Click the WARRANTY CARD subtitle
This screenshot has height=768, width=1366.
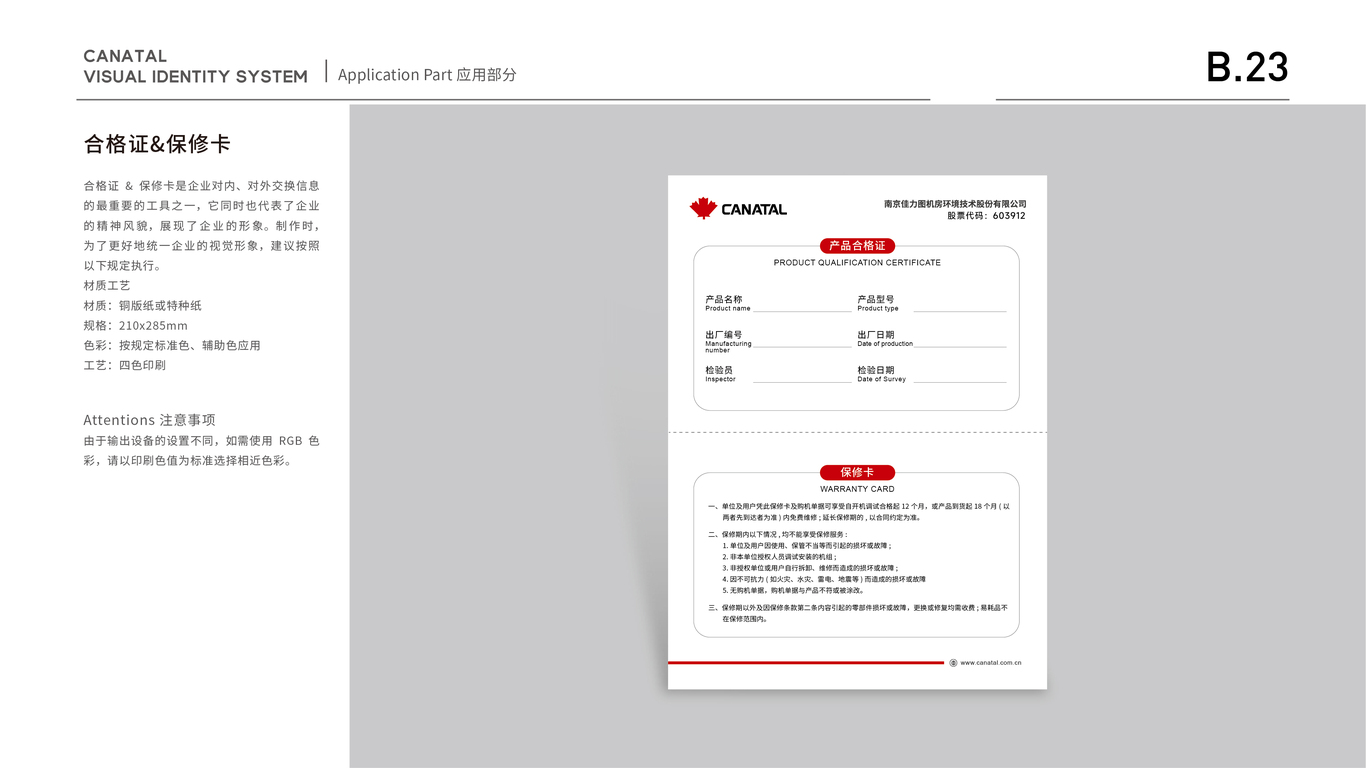857,489
